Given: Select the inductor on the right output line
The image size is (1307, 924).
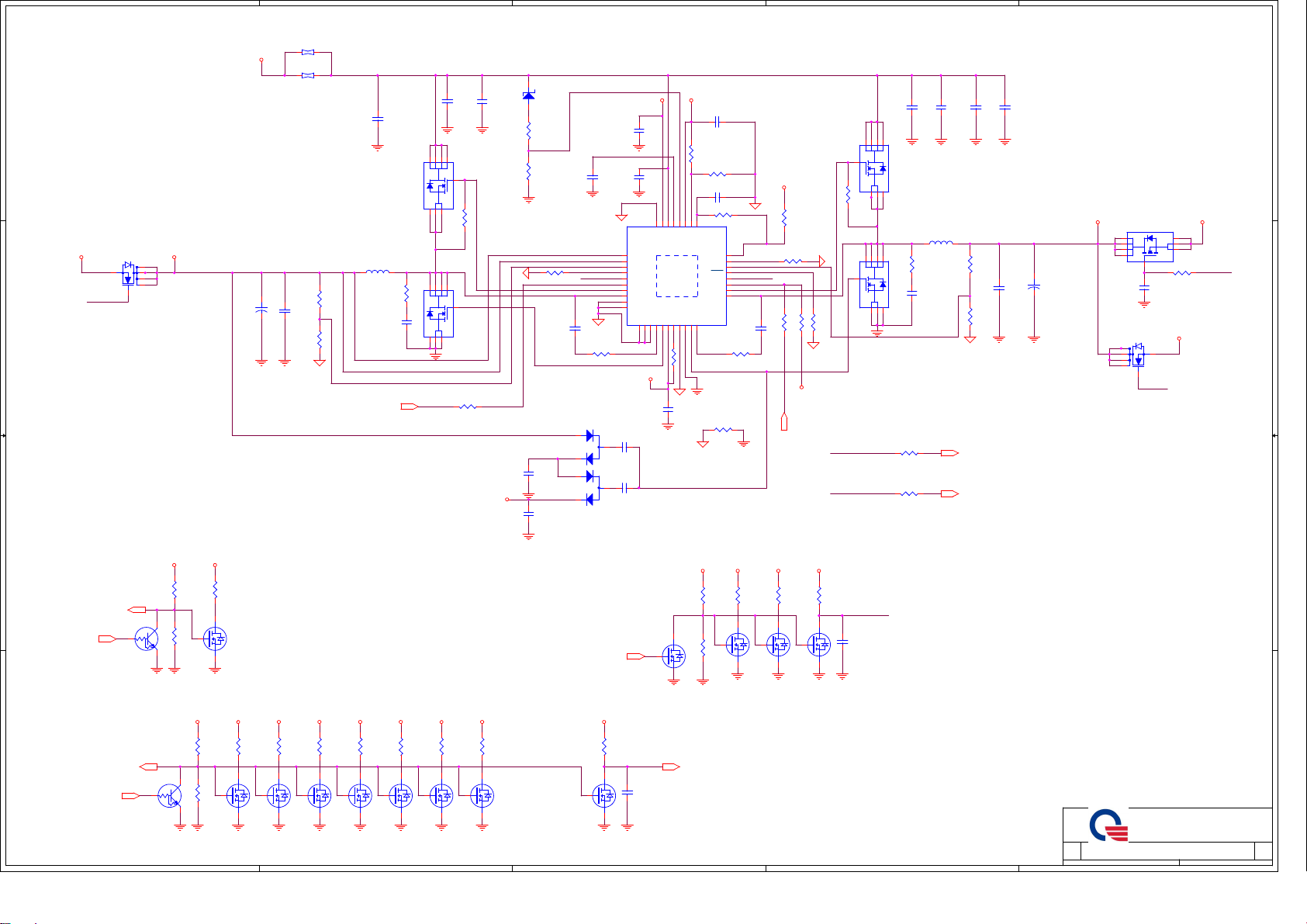Looking at the screenshot, I should (941, 244).
